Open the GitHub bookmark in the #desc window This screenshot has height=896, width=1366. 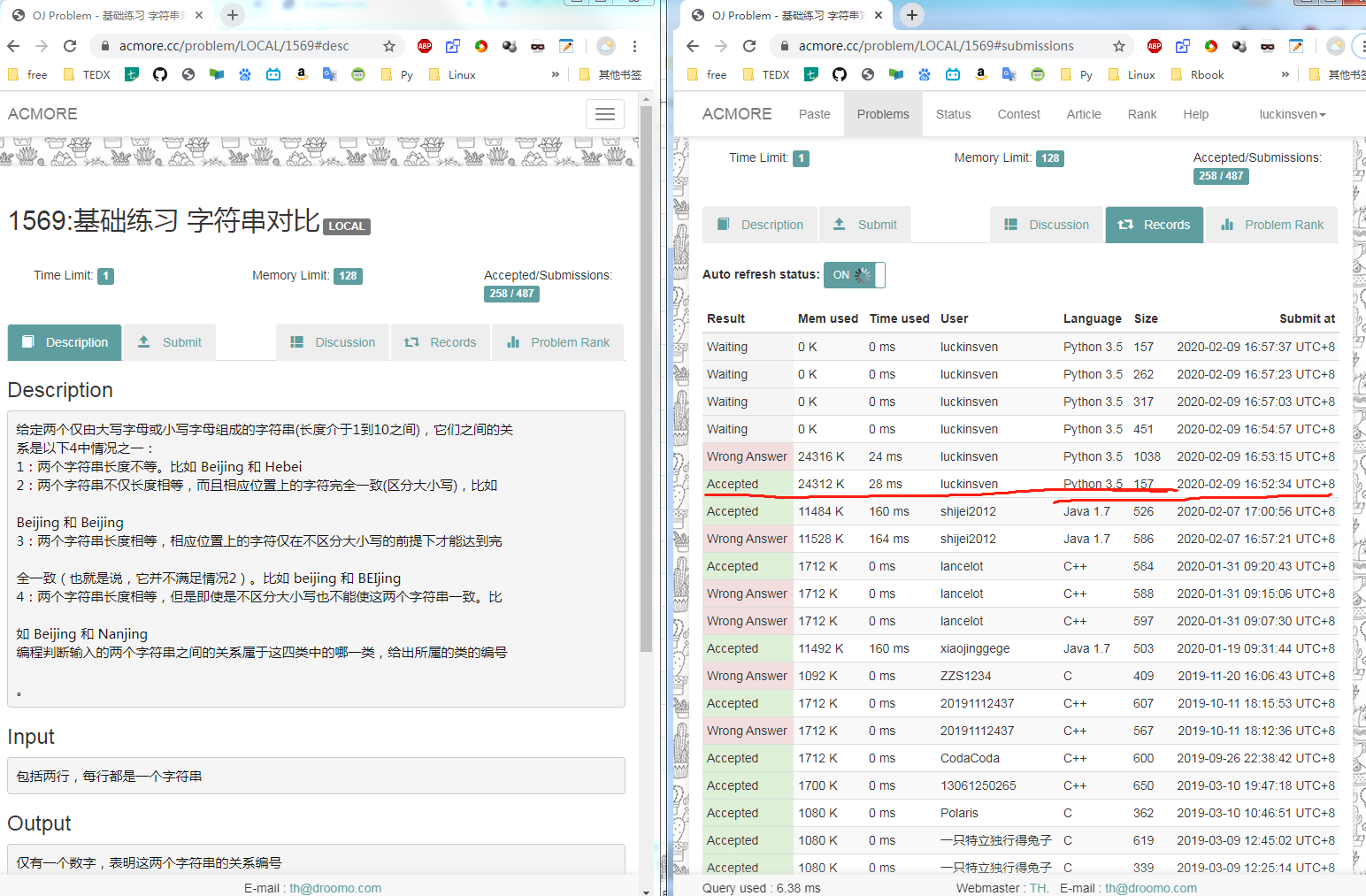click(160, 74)
